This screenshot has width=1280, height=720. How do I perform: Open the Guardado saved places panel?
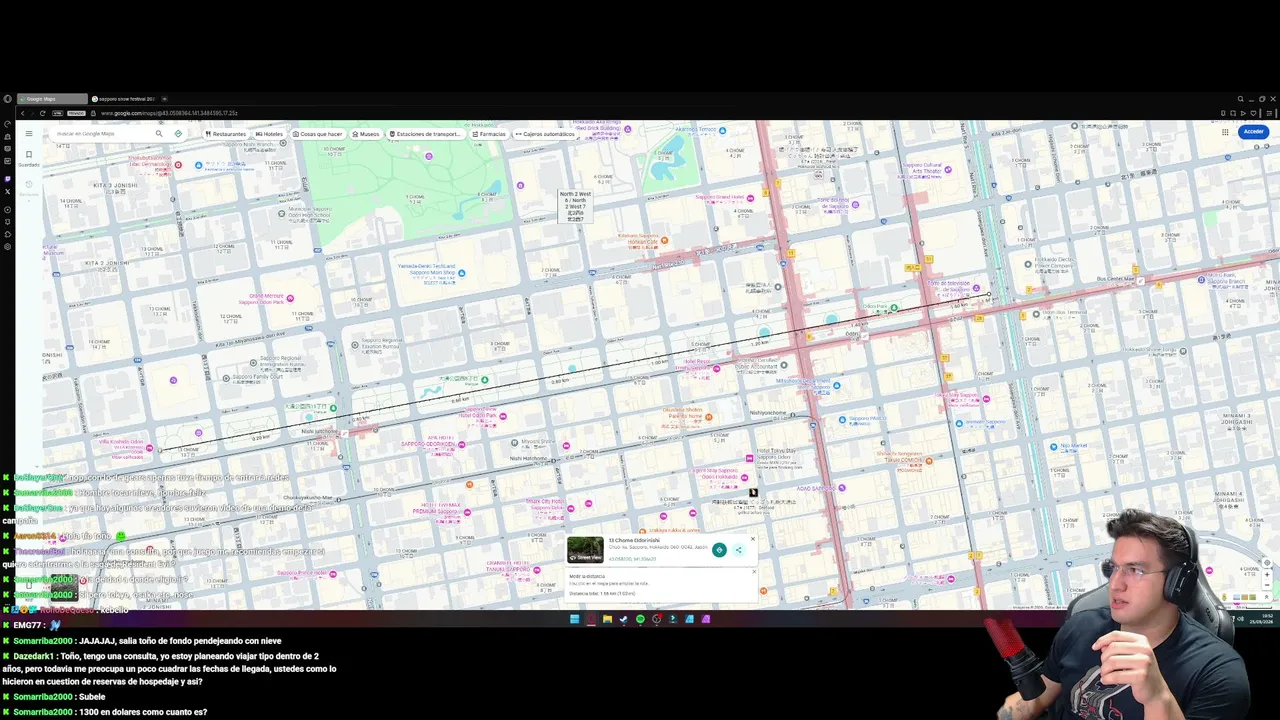29,158
